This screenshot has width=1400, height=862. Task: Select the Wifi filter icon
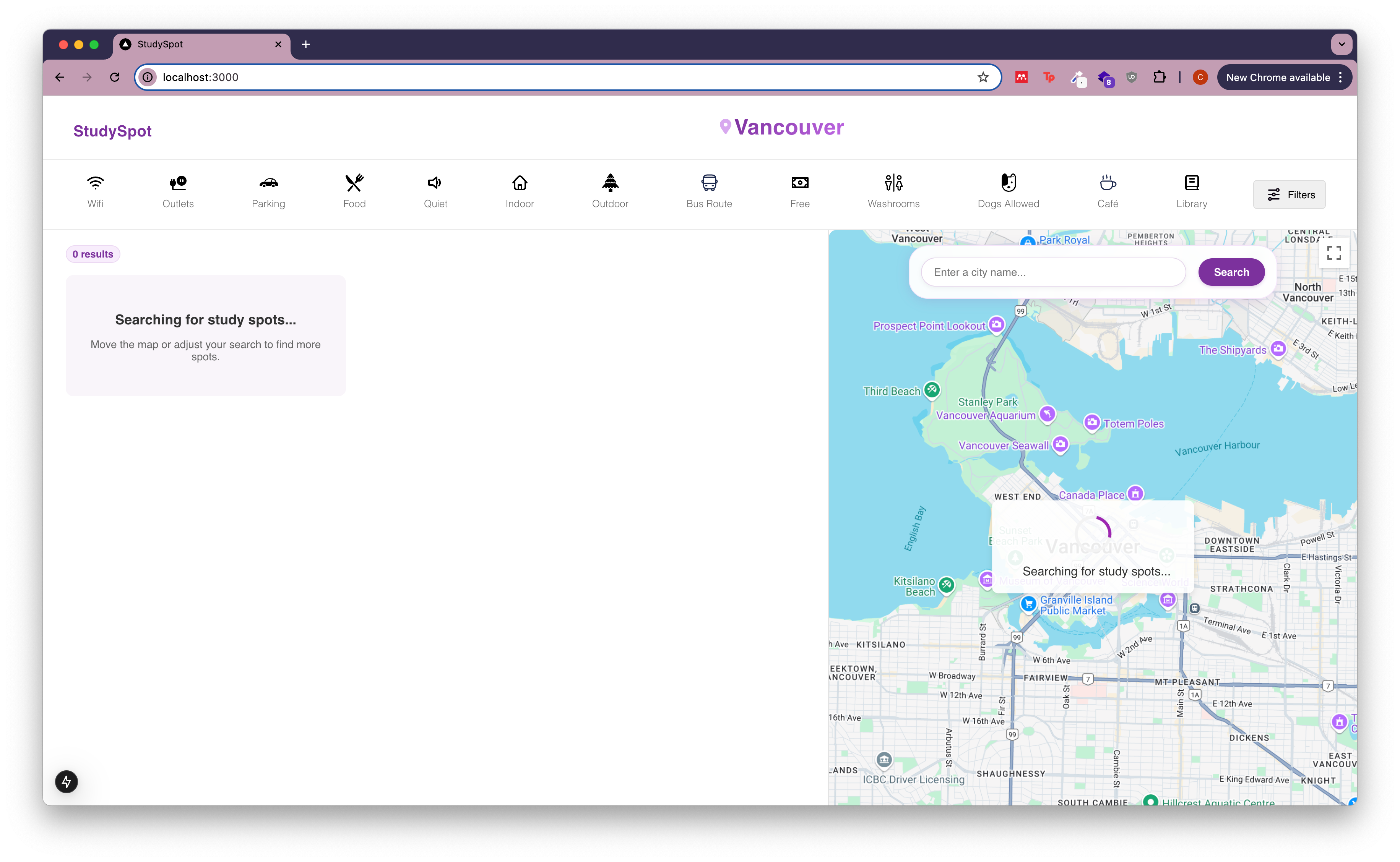tap(95, 182)
